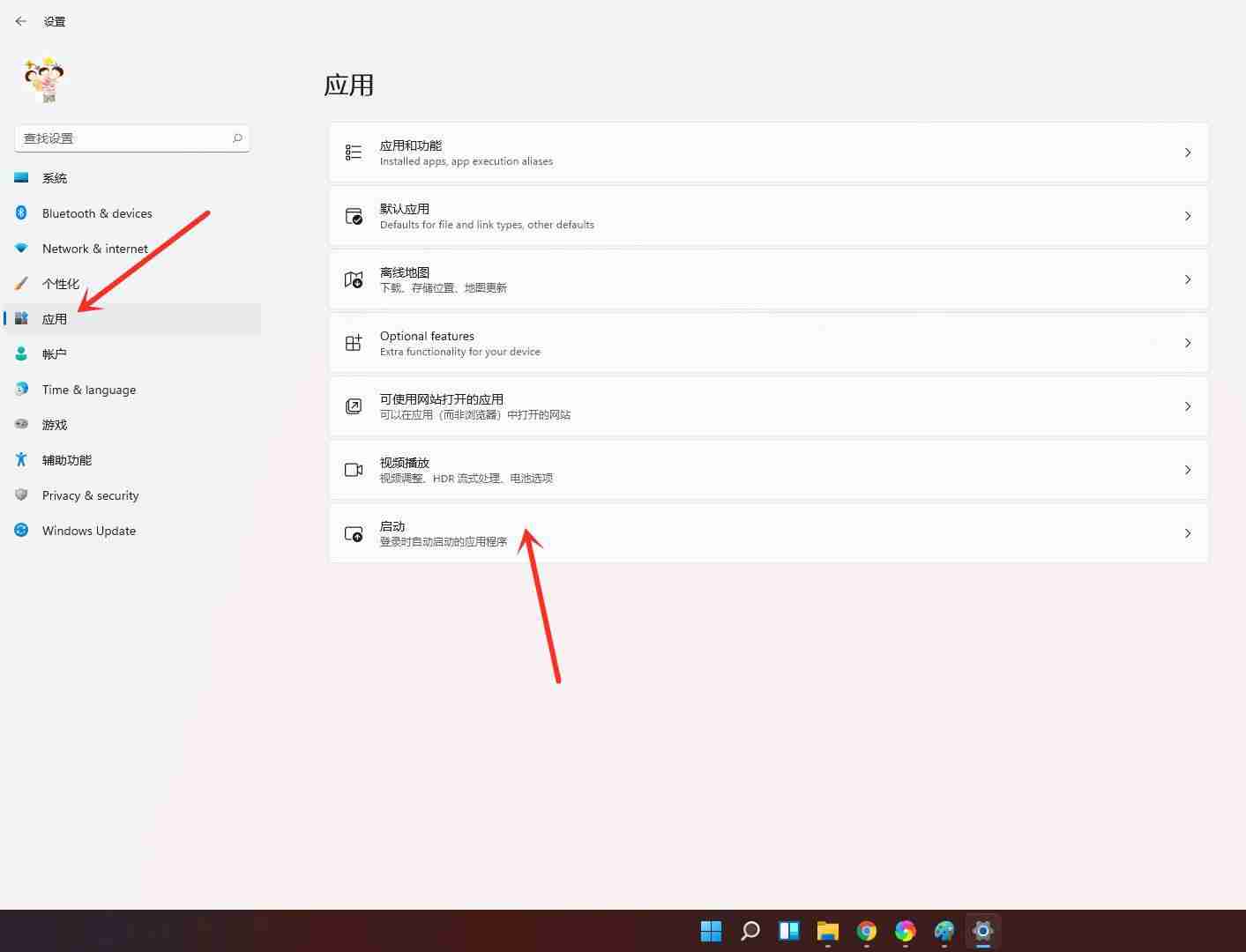
Task: Launch Google Chrome from the taskbar
Action: click(866, 931)
